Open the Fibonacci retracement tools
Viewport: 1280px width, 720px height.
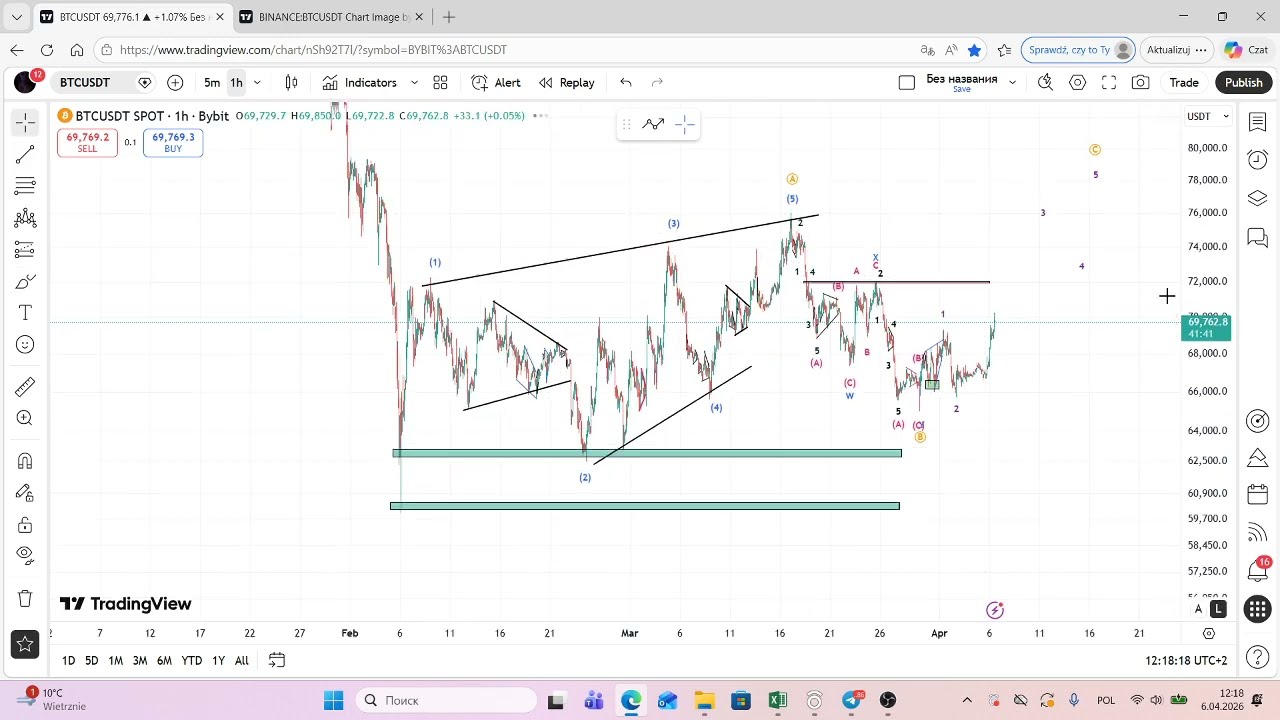point(25,186)
